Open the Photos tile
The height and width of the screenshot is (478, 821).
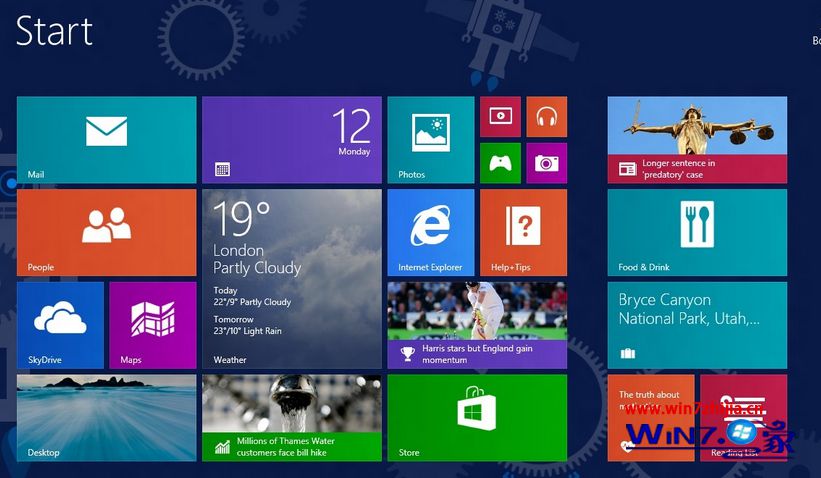(431, 140)
